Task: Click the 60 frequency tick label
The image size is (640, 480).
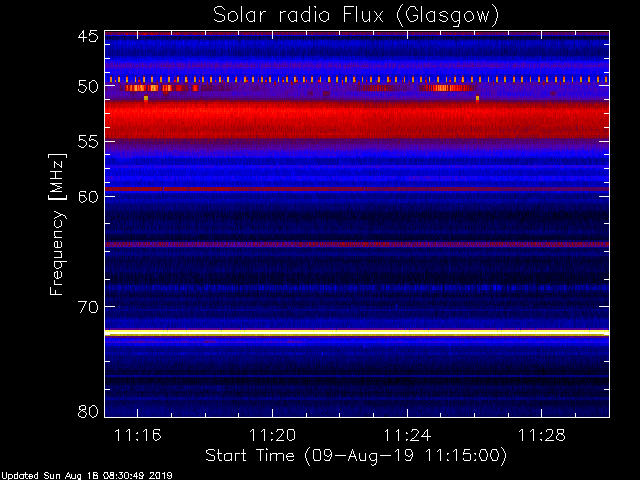Action: tap(88, 197)
